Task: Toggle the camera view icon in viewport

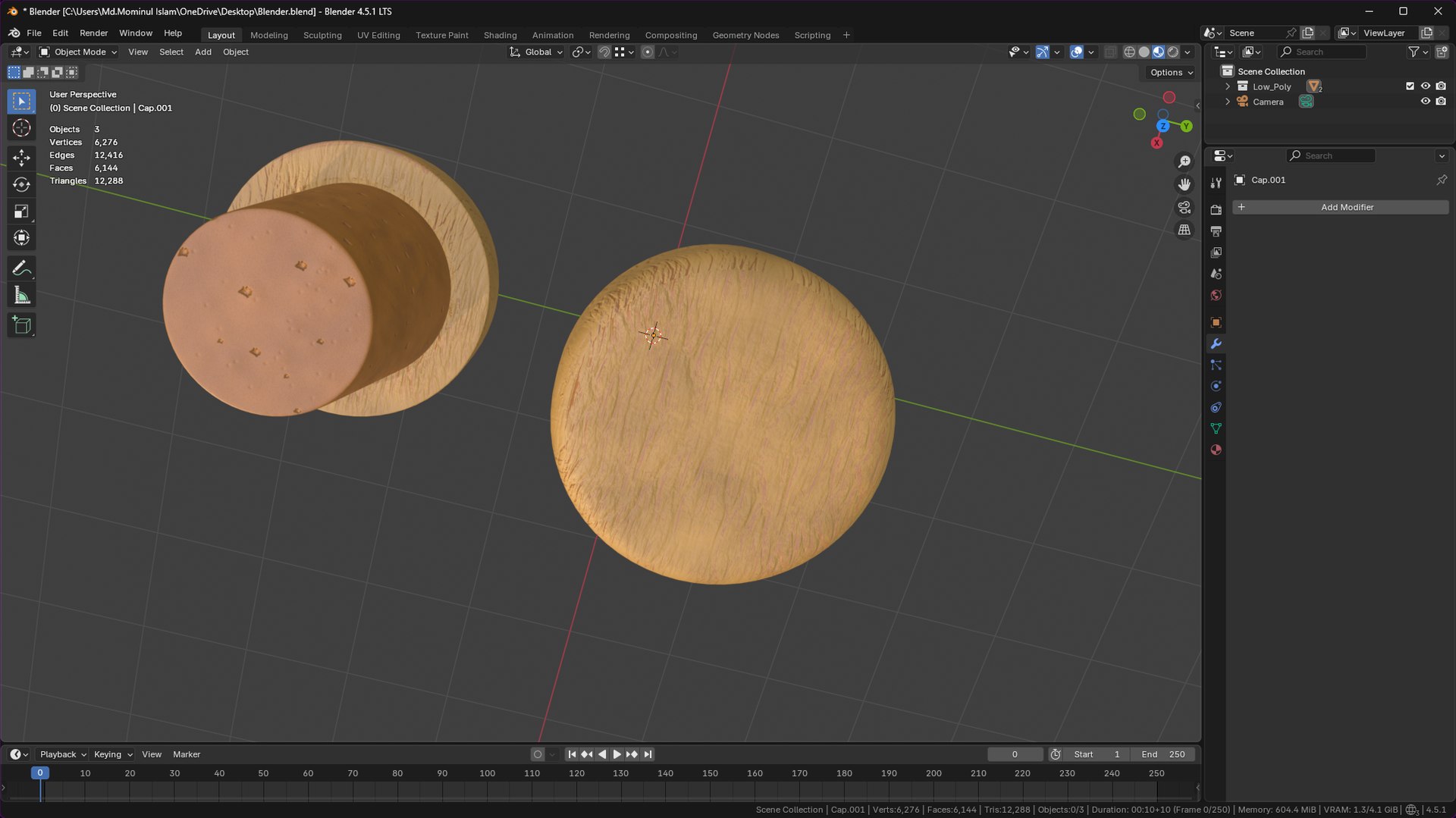Action: click(x=1184, y=207)
